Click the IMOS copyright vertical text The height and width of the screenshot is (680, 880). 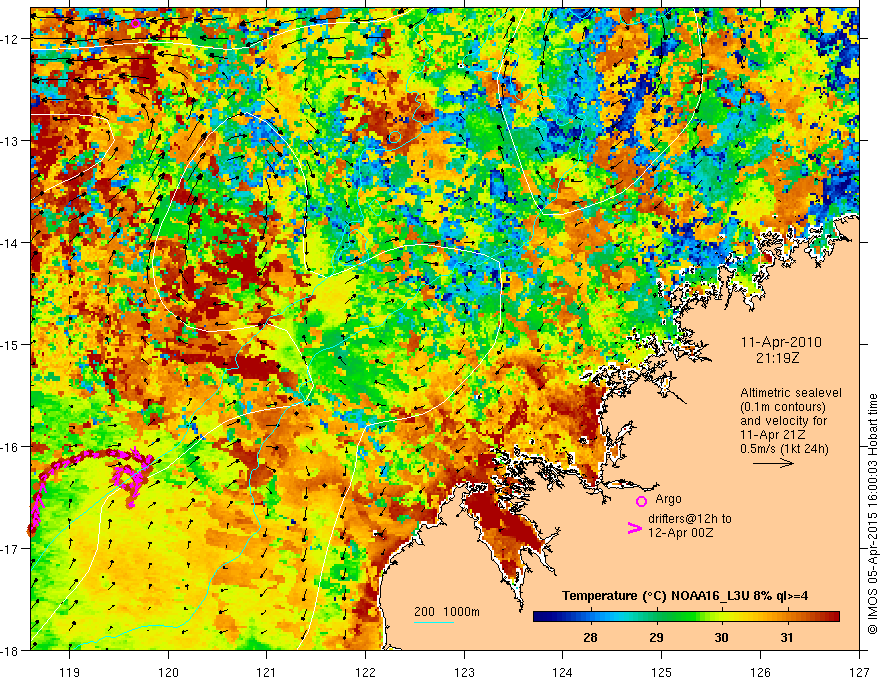(x=872, y=514)
